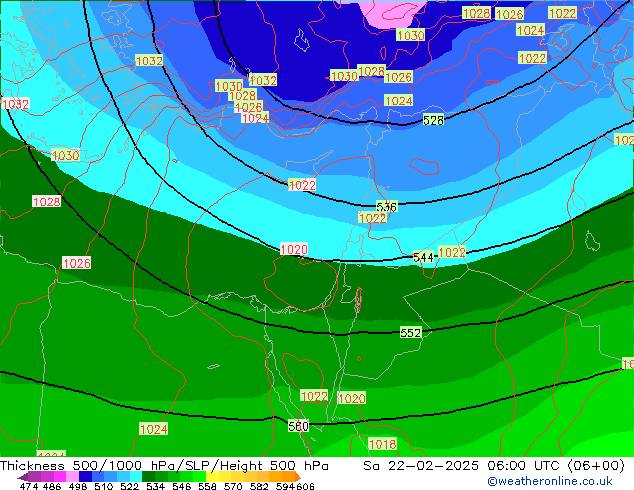Click the '558' legend value
634x490 pixels.
click(207, 486)
